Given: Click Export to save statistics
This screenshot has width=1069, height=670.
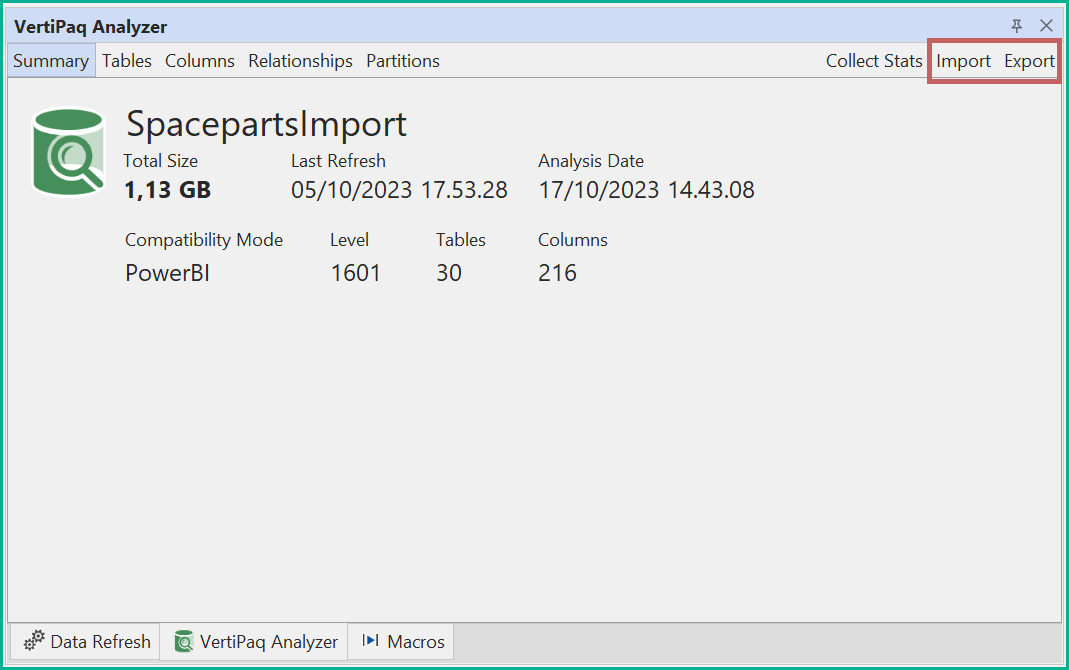Looking at the screenshot, I should (1029, 61).
